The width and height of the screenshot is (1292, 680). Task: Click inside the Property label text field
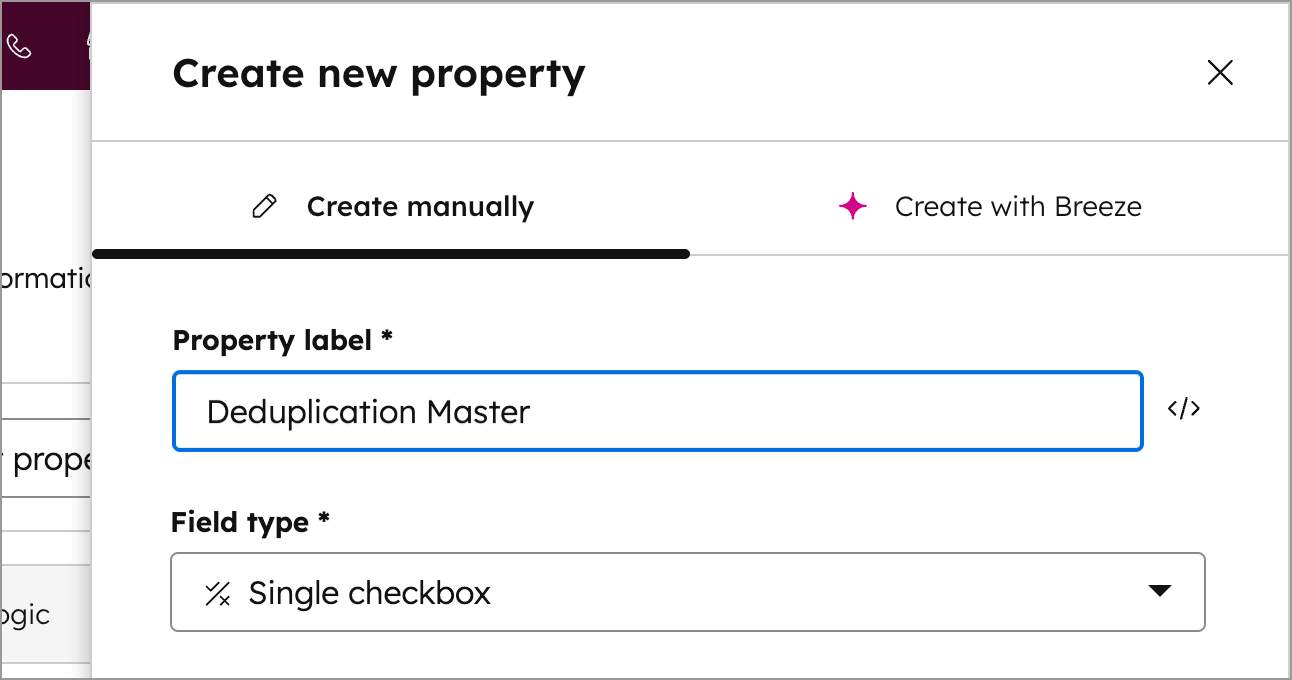(x=657, y=411)
